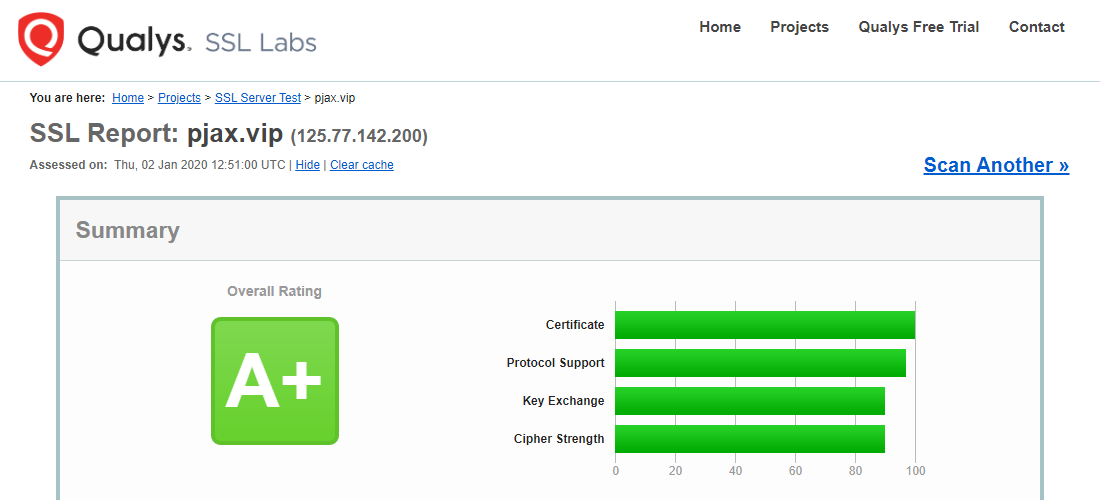
Task: Follow the Home breadcrumb link
Action: (128, 98)
